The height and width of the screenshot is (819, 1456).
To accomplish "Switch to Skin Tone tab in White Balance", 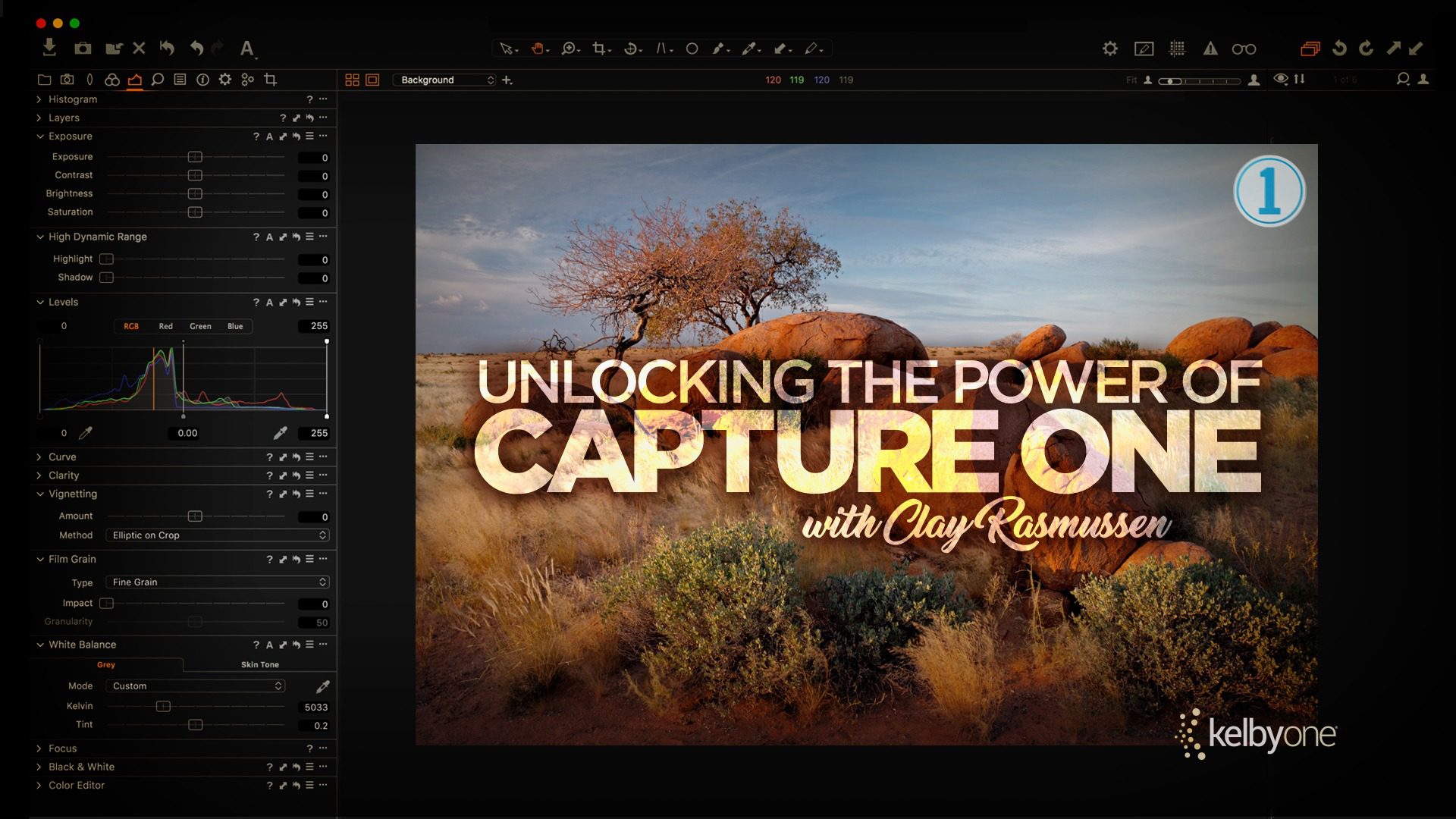I will (260, 664).
